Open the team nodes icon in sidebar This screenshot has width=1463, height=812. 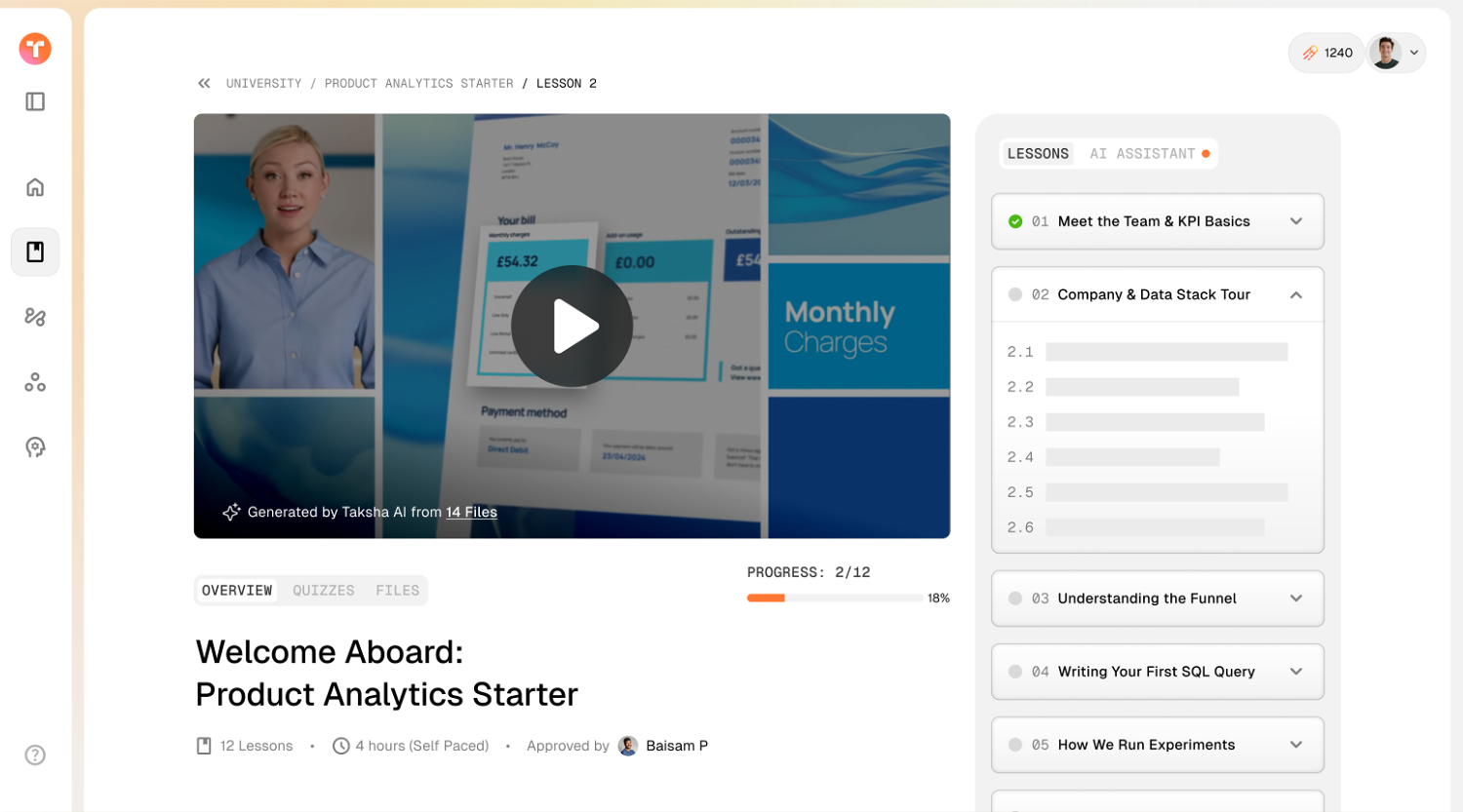click(35, 382)
